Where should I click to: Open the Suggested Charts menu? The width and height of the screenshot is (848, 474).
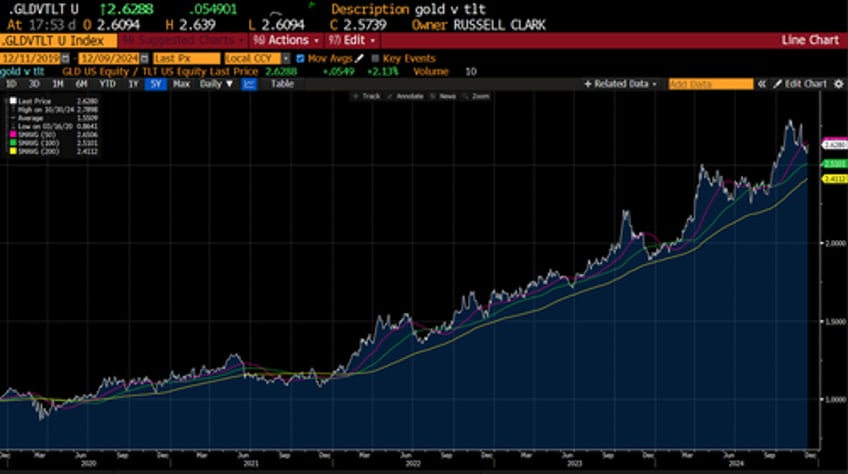point(182,41)
